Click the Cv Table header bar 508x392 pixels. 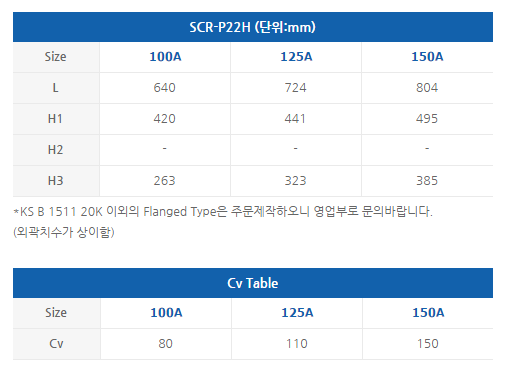click(253, 283)
